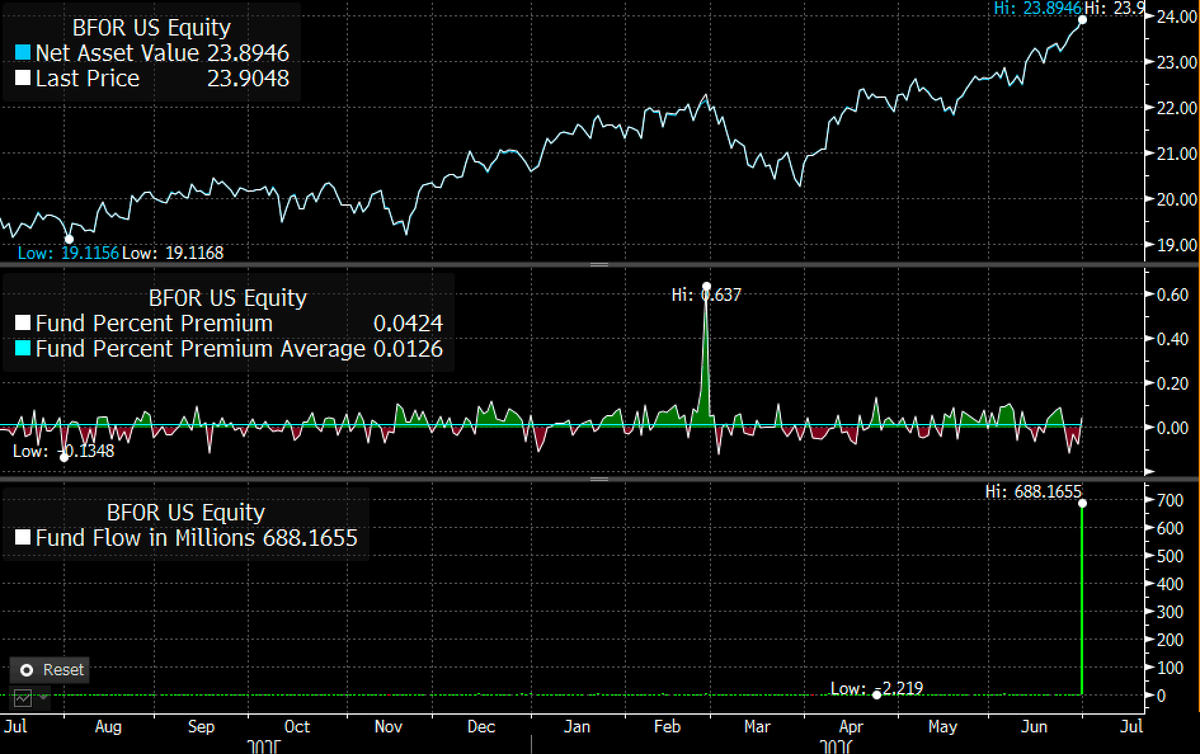Select the Net Asset Value 23.8946 legend label
The width and height of the screenshot is (1200, 754).
162,51
